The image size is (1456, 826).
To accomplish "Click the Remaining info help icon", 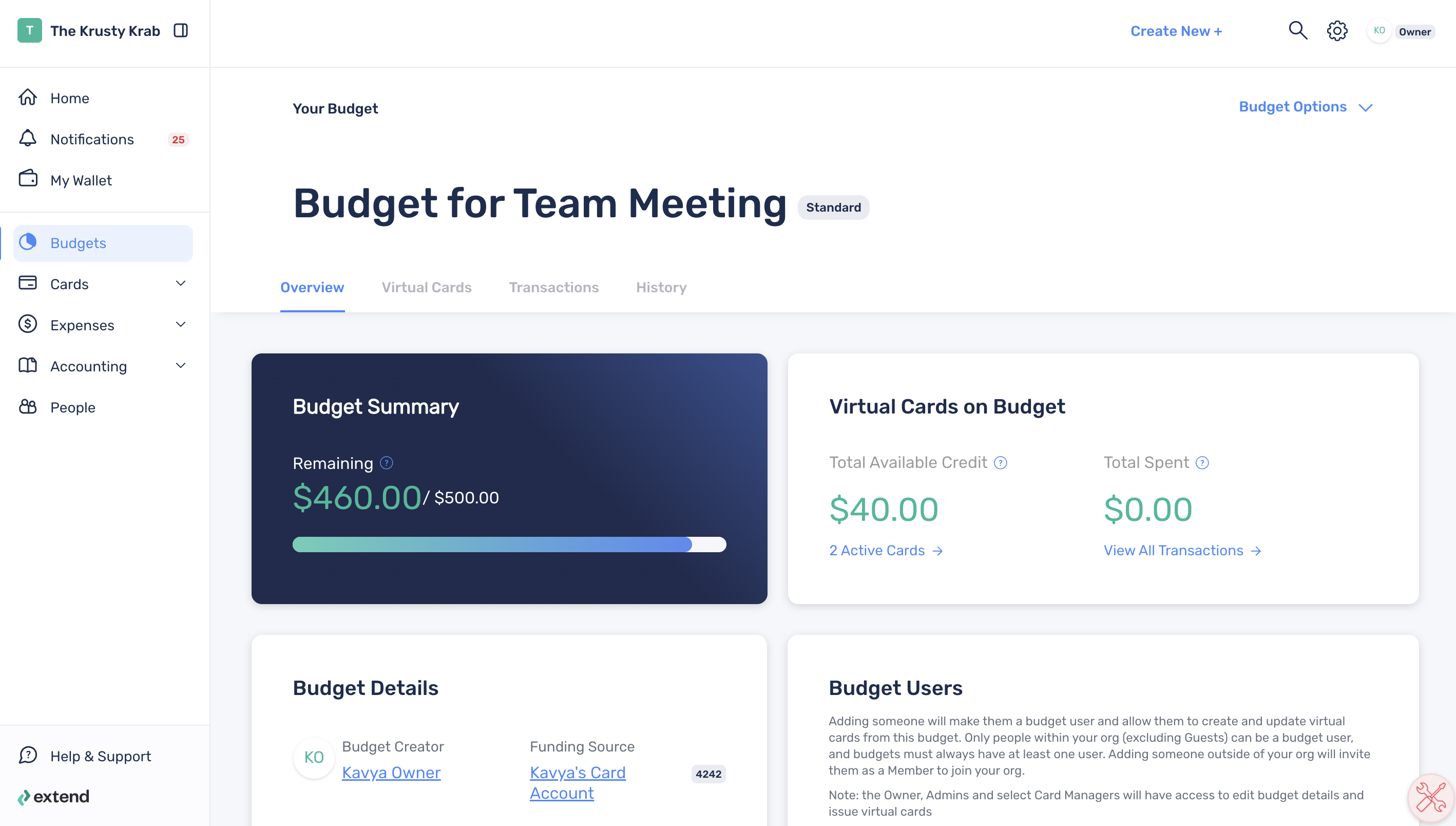I will click(387, 463).
